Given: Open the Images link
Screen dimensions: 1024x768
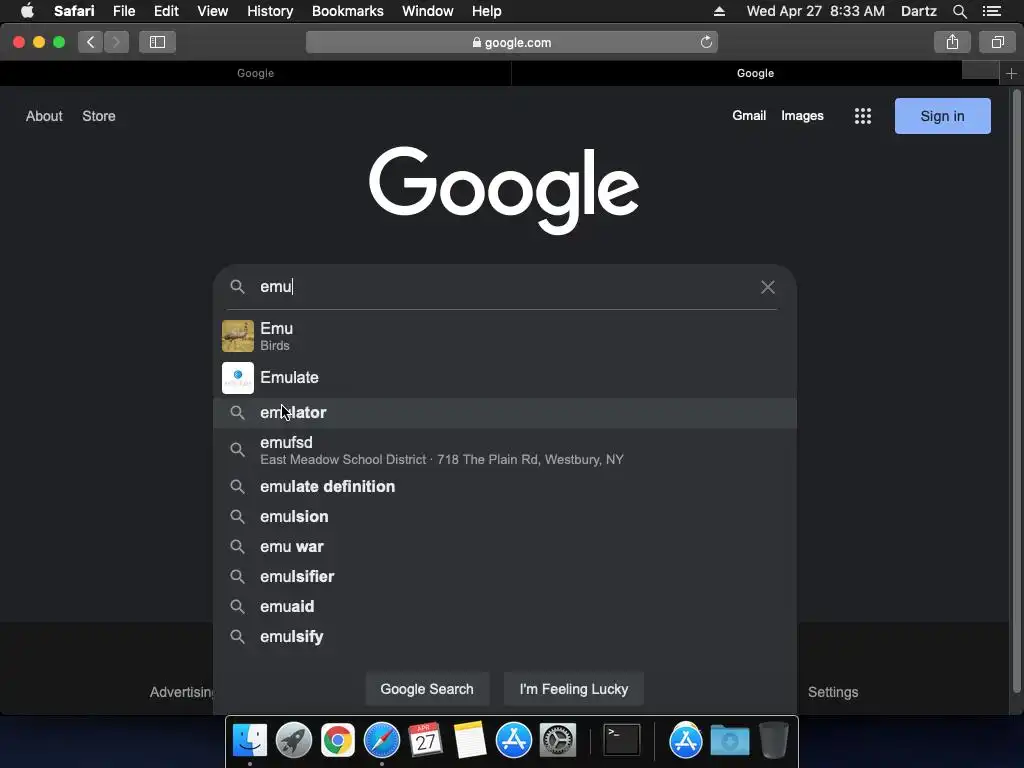Looking at the screenshot, I should pos(803,116).
